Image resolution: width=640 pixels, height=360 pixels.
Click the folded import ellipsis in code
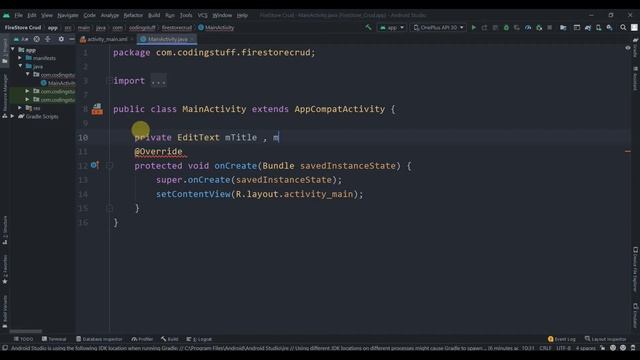point(158,81)
